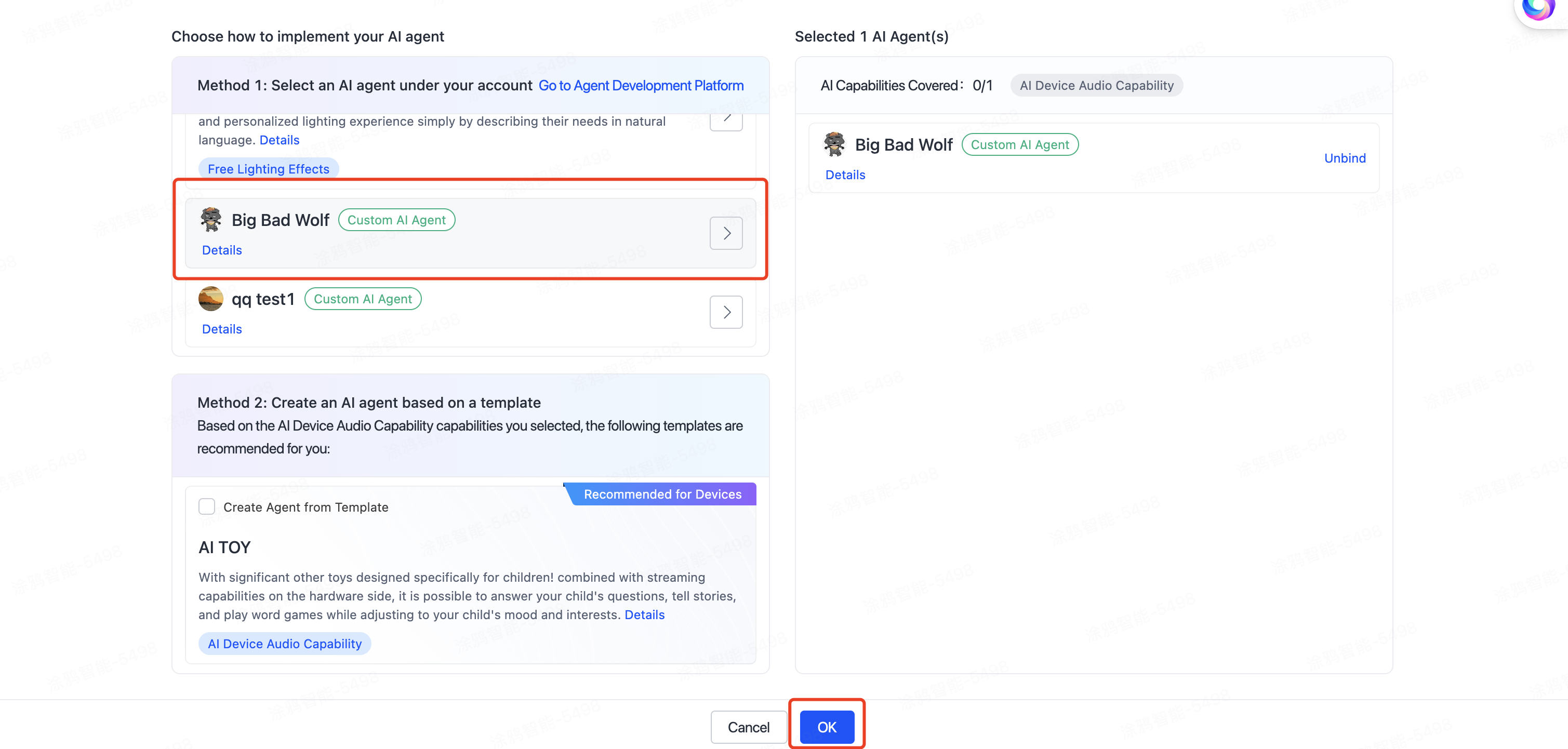Click Big Bad Wolf avatar in agent list
This screenshot has width=1568, height=749.
tap(210, 220)
